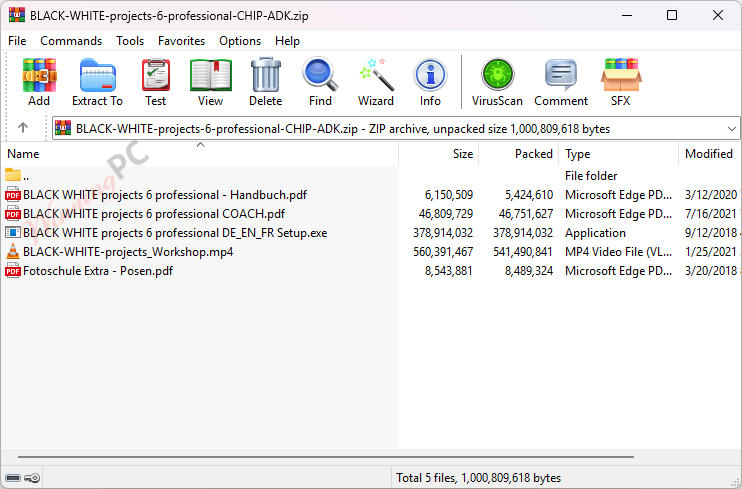Click PDF icon of Fotoschule Extra - Posen.pdf
This screenshot has width=742, height=489.
tap(13, 271)
